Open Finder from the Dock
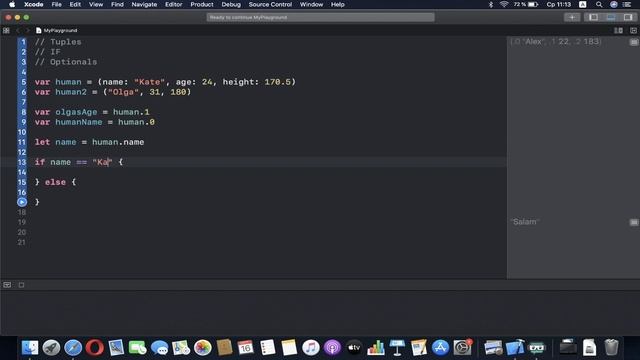640x360 pixels. (x=30, y=348)
